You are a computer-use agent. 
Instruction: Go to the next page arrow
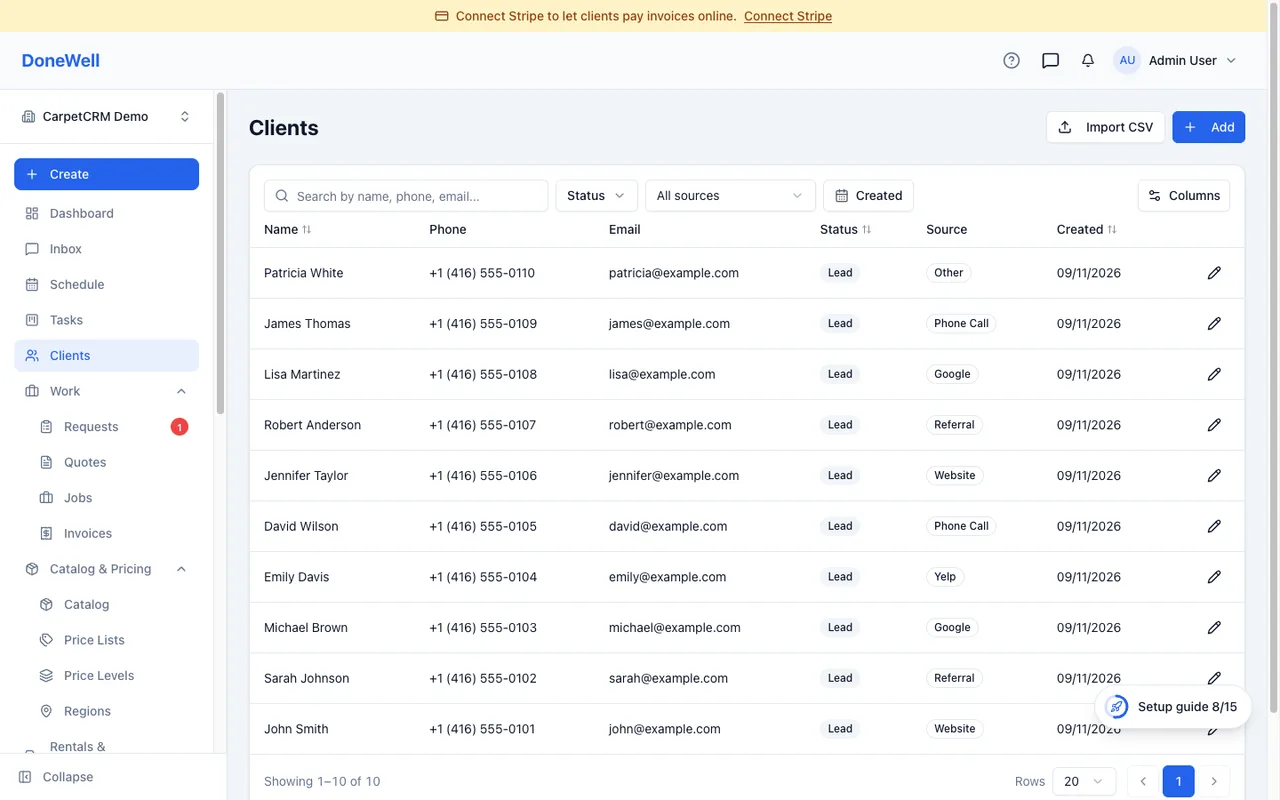(1214, 781)
